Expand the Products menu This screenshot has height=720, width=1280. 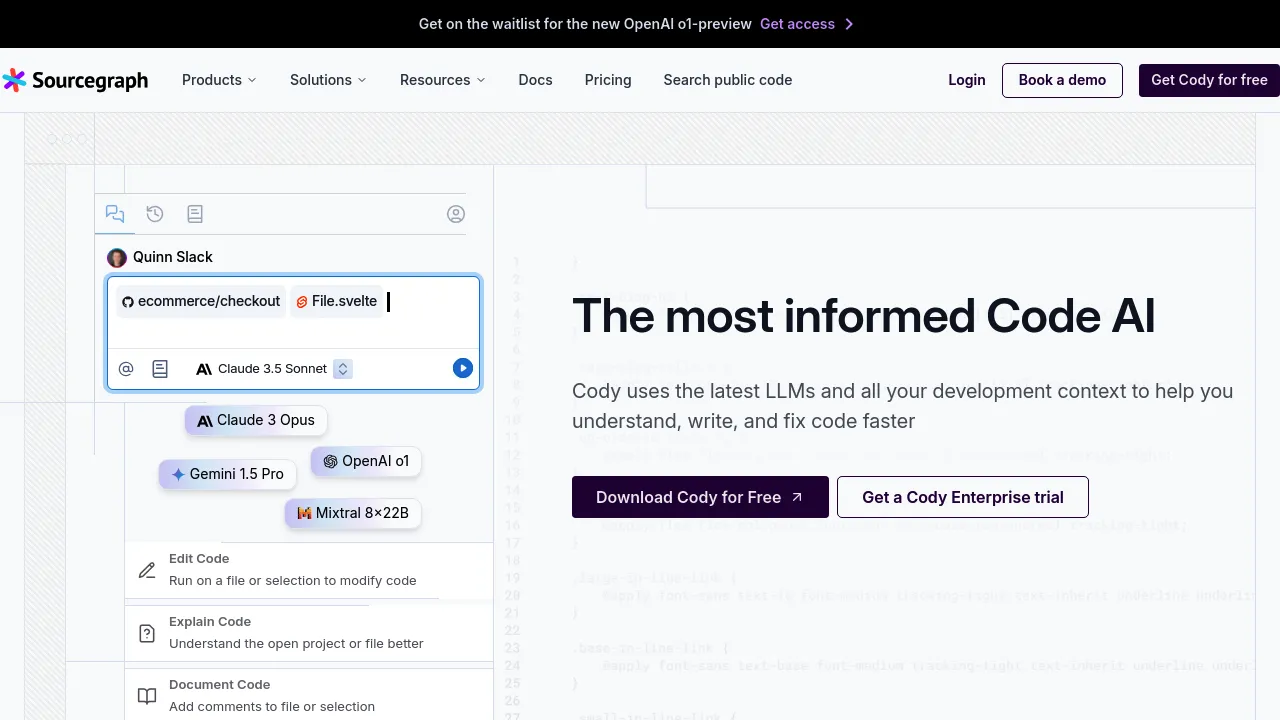point(219,80)
